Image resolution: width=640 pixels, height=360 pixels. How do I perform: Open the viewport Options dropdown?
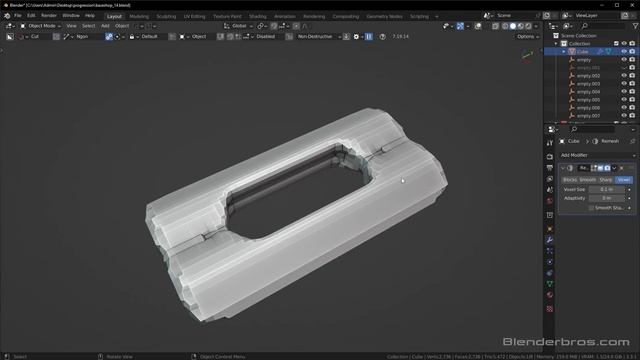point(528,37)
